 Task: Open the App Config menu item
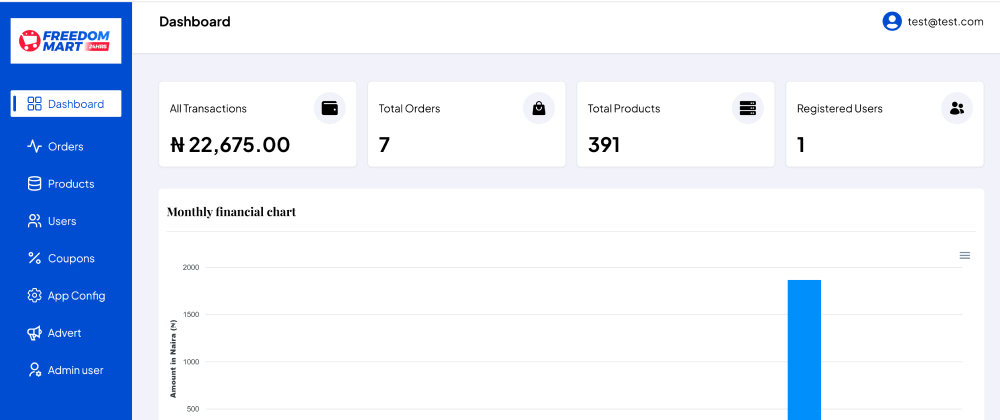click(x=66, y=296)
